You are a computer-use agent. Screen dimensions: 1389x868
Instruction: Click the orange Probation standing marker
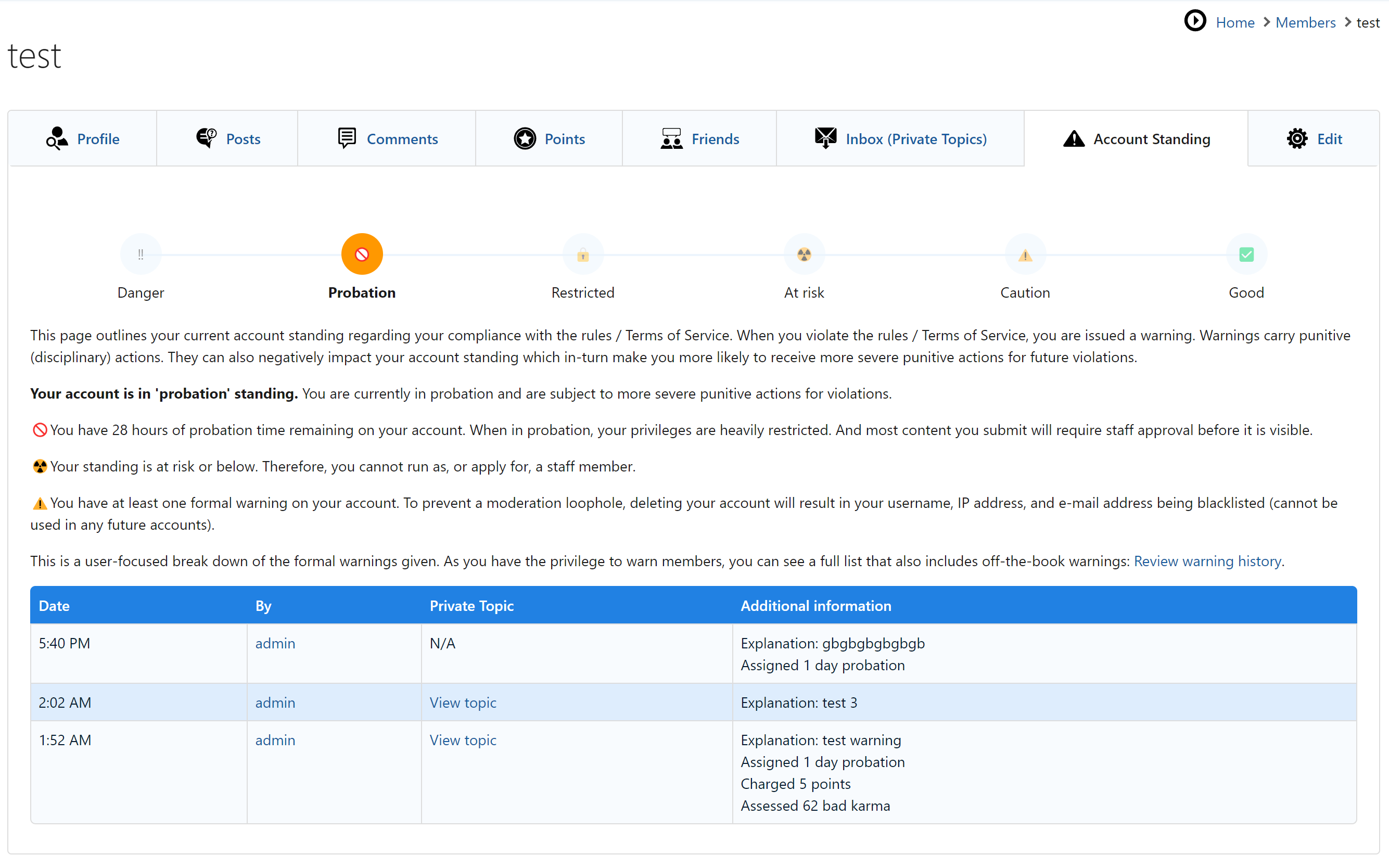(x=362, y=254)
